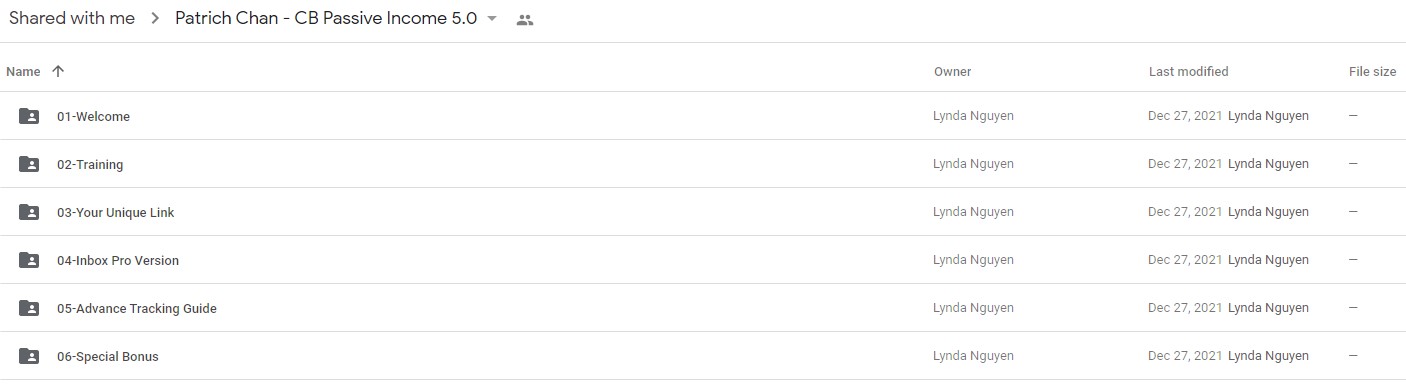Sort by the File size column header
Screen dimensions: 1406x386
[x=1372, y=72]
